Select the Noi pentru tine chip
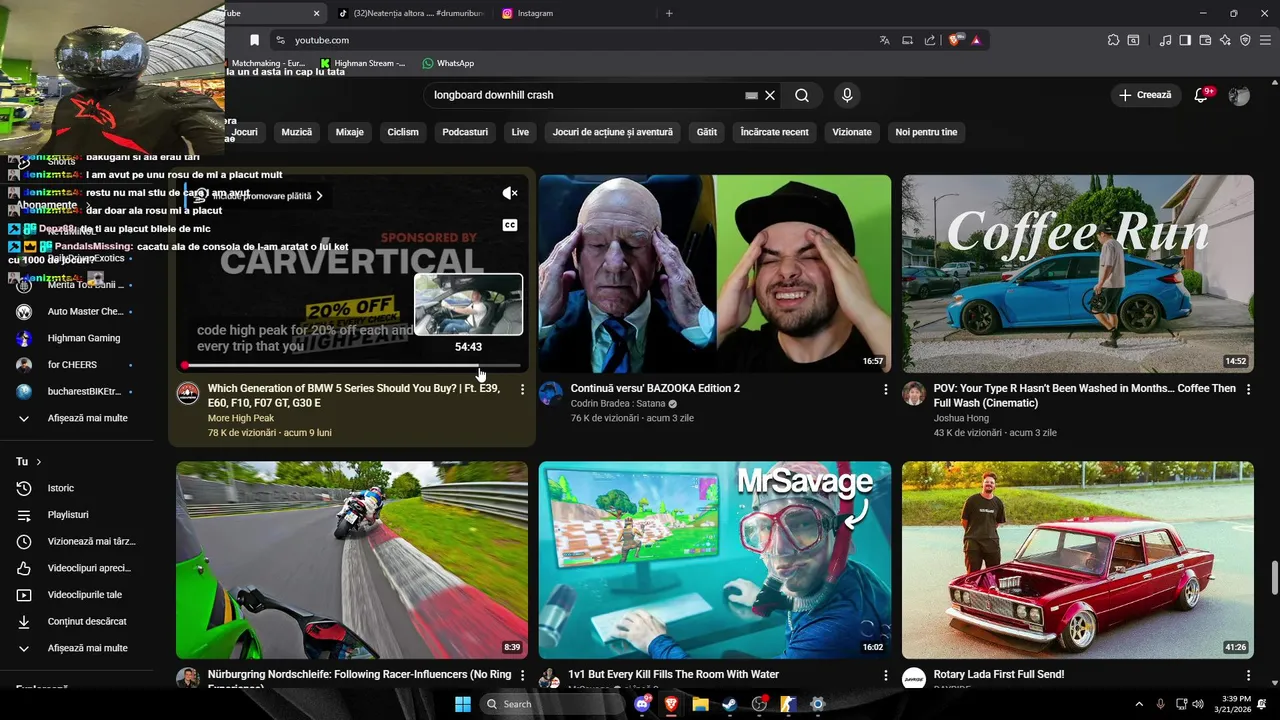The width and height of the screenshot is (1280, 720). point(926,132)
